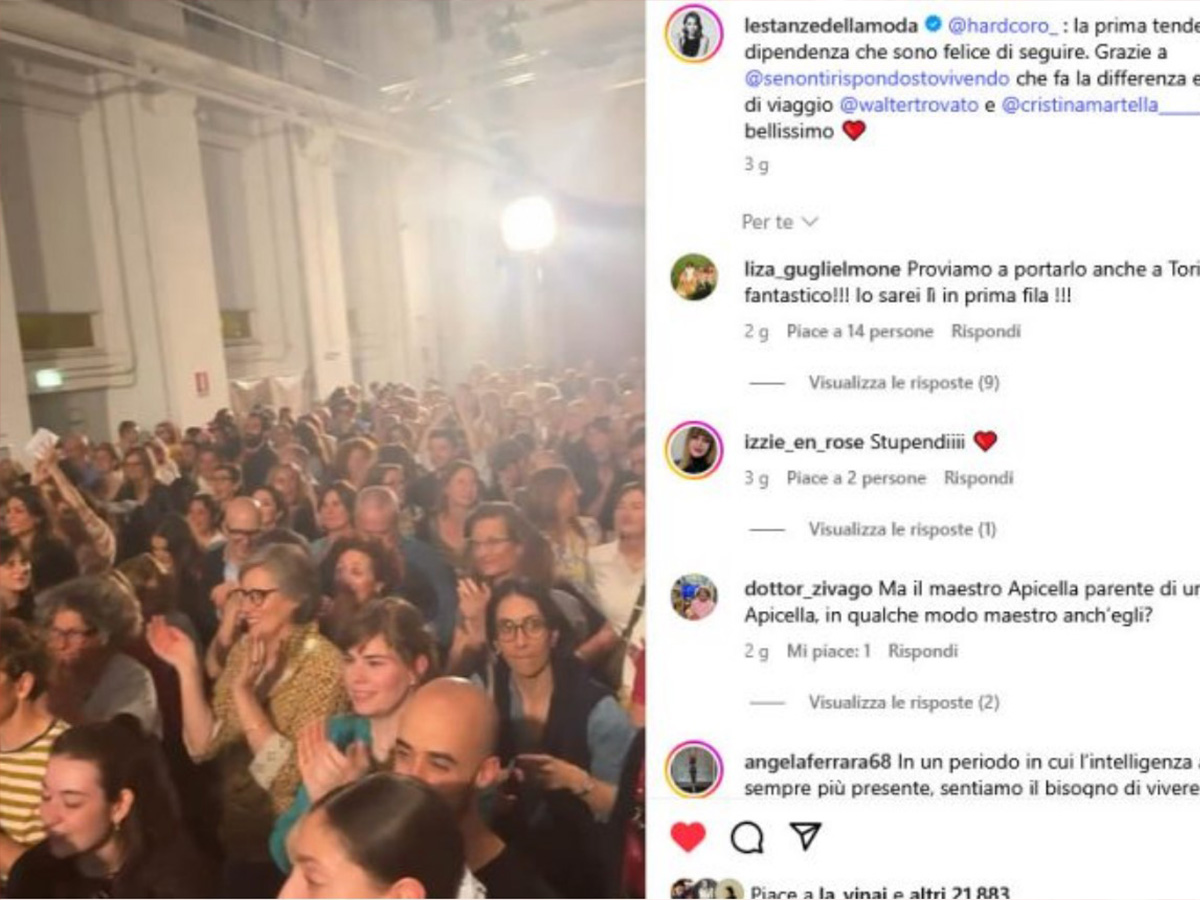
Task: Open izzie_en_rose's profile avatar
Action: [x=693, y=449]
